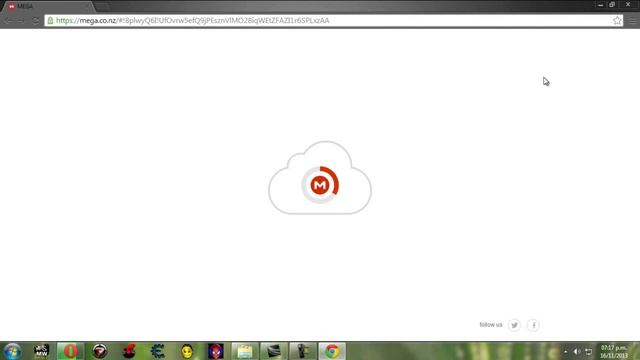Open the file explorer taskbar icon
Viewport: 640px width, 360px height.
point(245,351)
